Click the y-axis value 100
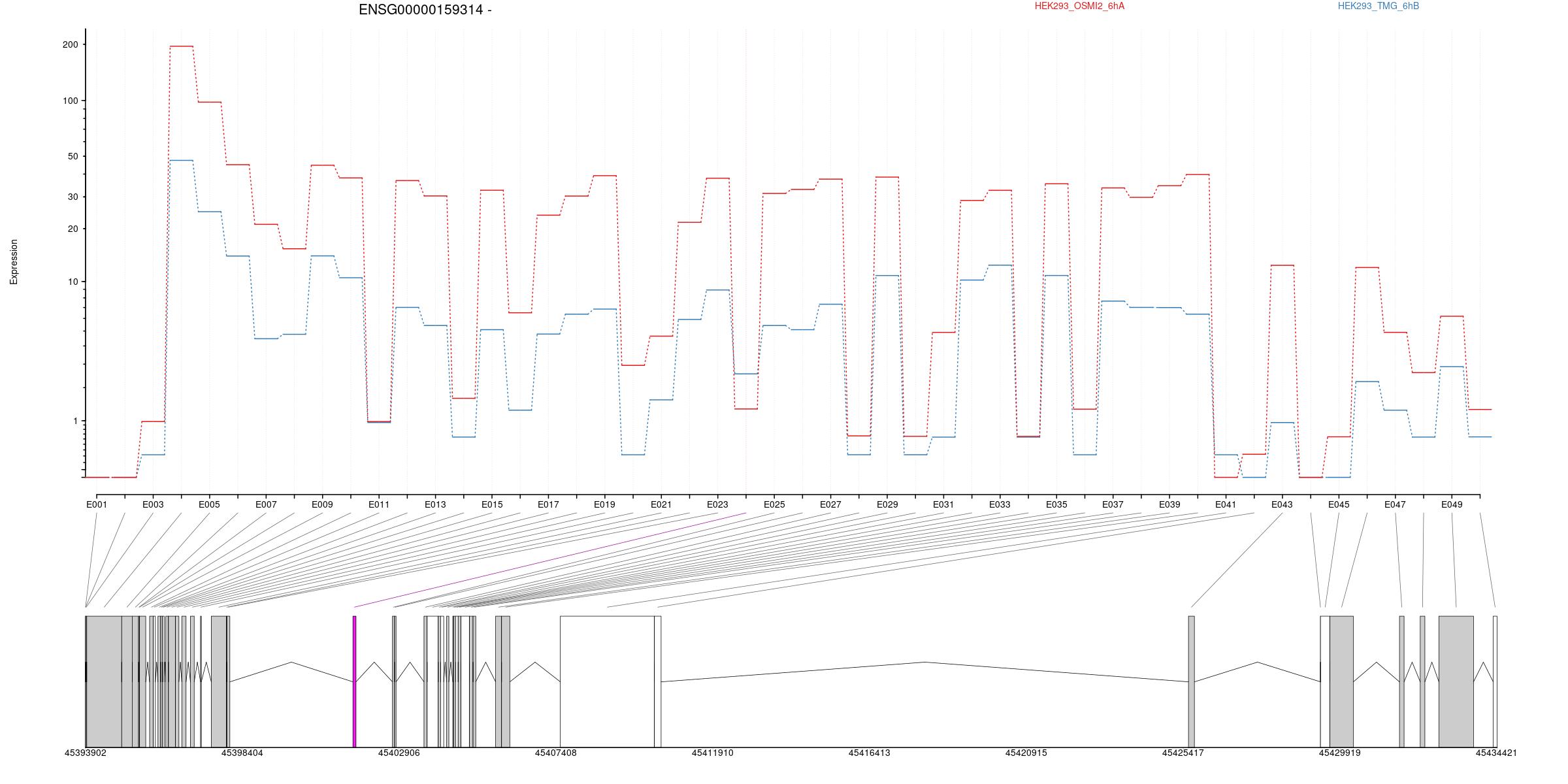Viewport: 1568px width, 784px height. tap(70, 101)
